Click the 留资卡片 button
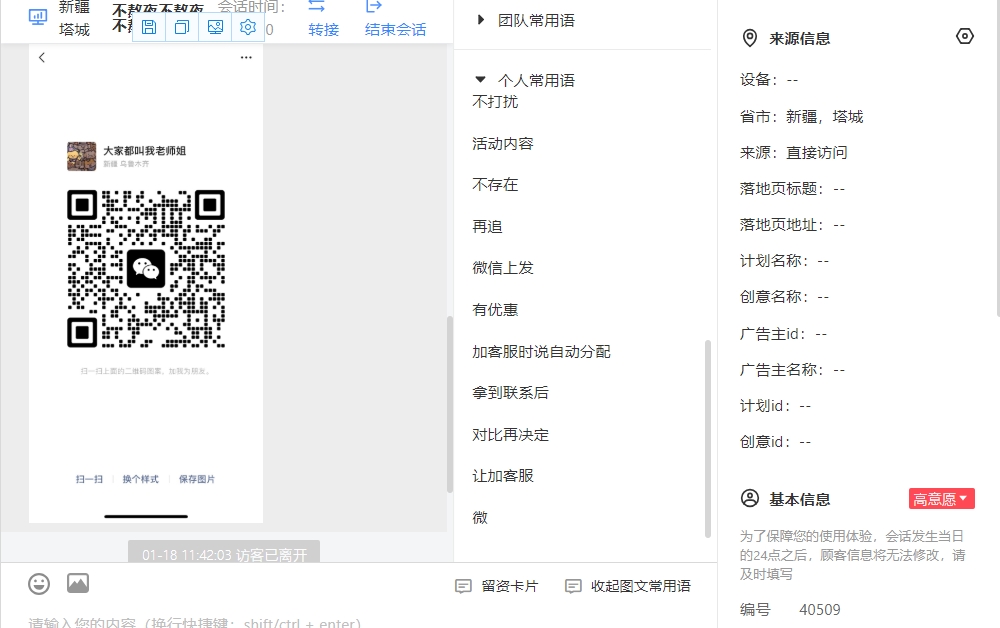The width and height of the screenshot is (1000, 628). (x=497, y=586)
